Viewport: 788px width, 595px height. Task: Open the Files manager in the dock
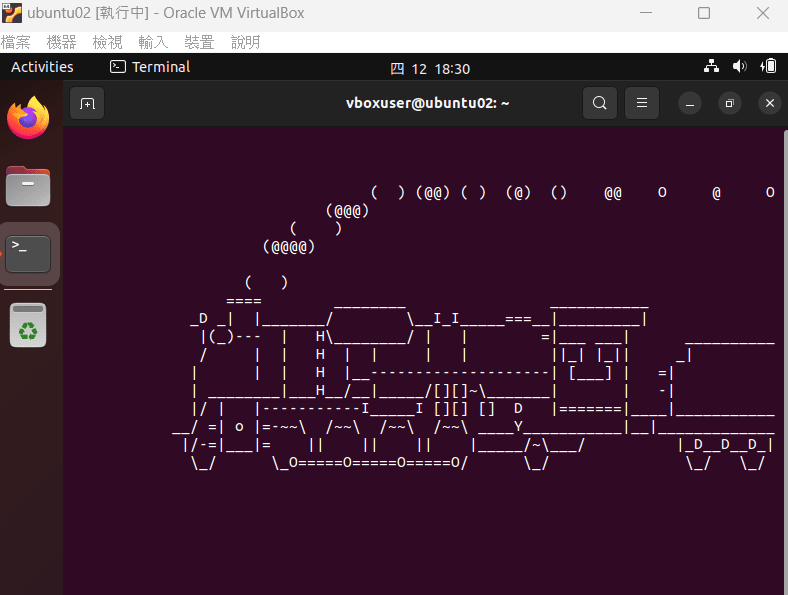(28, 185)
